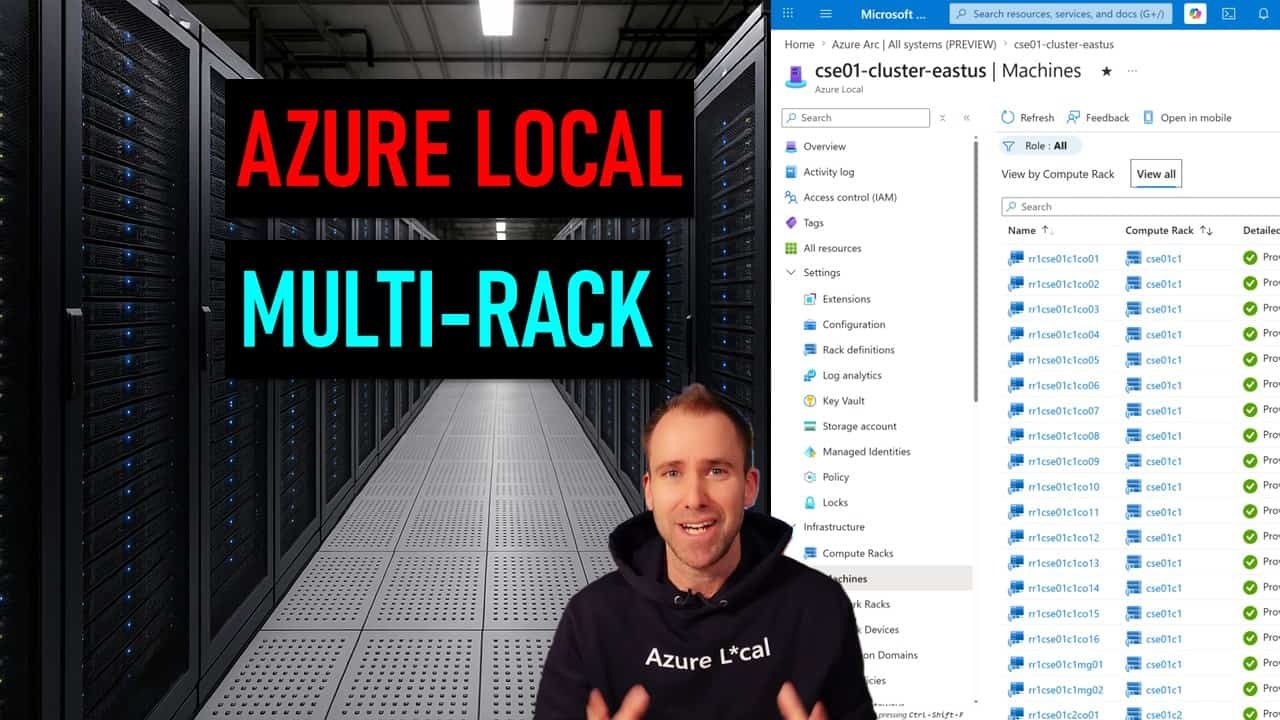Open Compute Racks in the Infrastructure menu
1280x720 pixels.
(x=858, y=553)
